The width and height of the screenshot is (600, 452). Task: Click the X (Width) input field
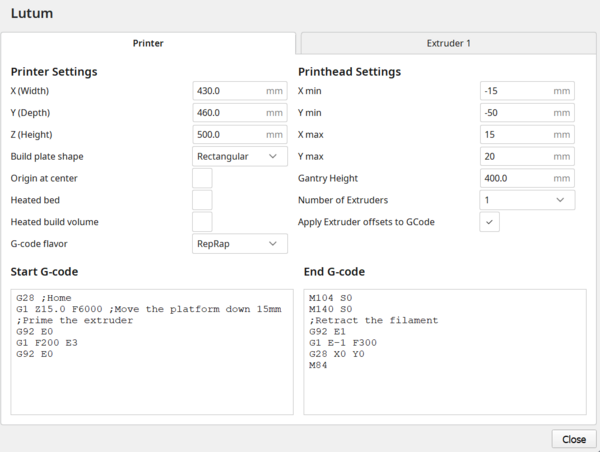point(240,91)
